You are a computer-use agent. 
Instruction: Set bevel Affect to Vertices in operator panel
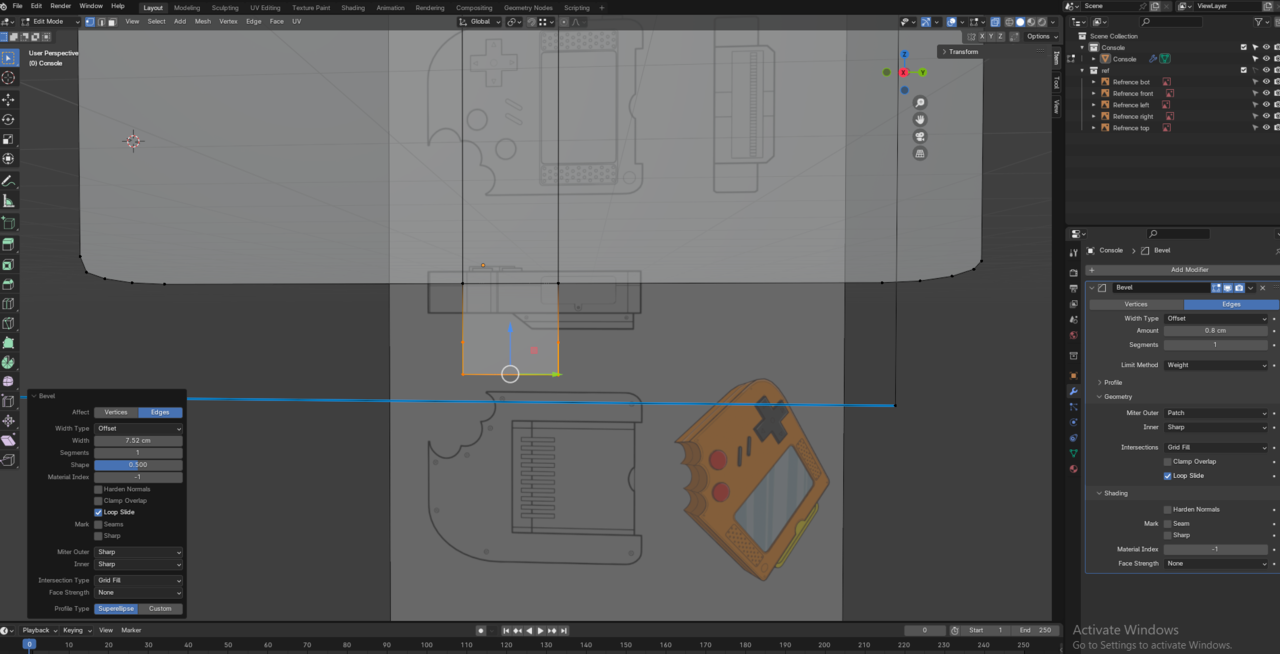click(x=116, y=412)
